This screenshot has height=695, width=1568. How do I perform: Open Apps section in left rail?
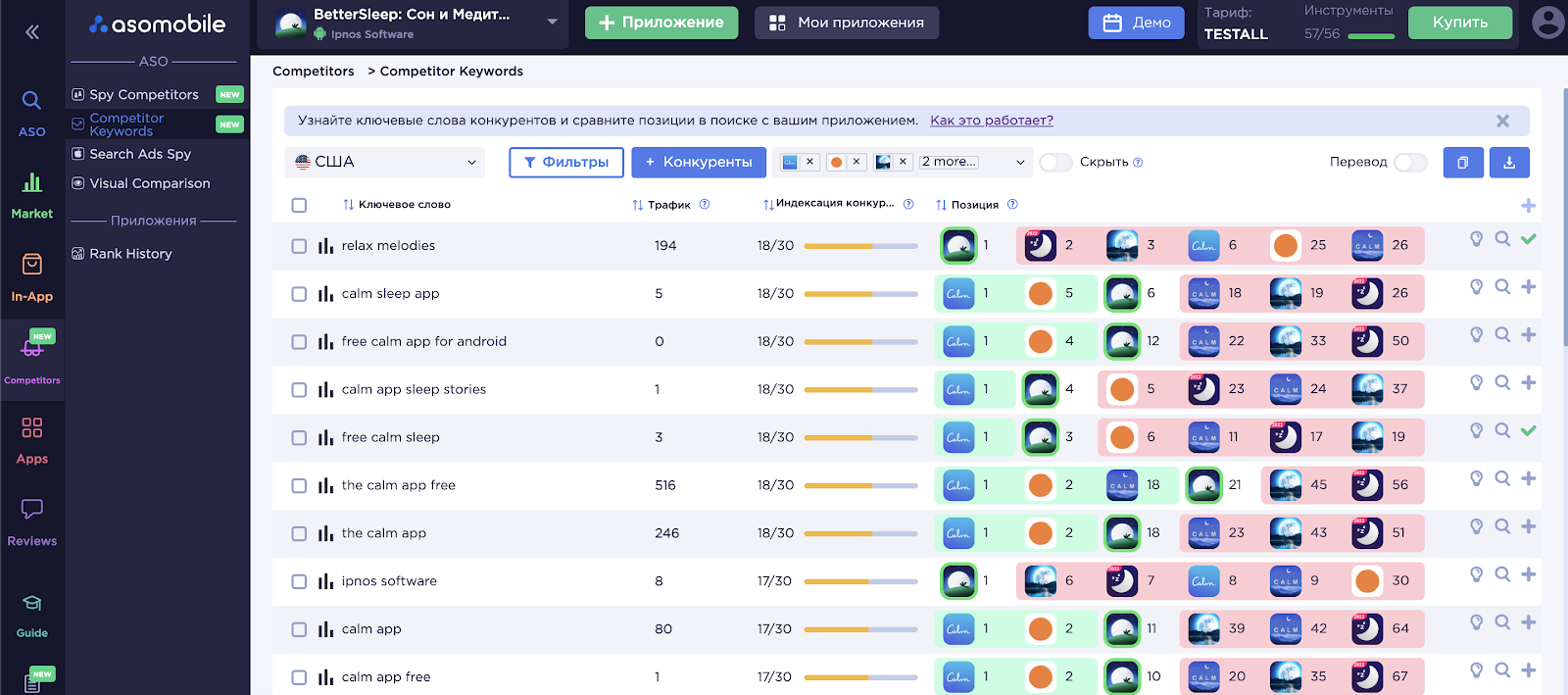[32, 440]
